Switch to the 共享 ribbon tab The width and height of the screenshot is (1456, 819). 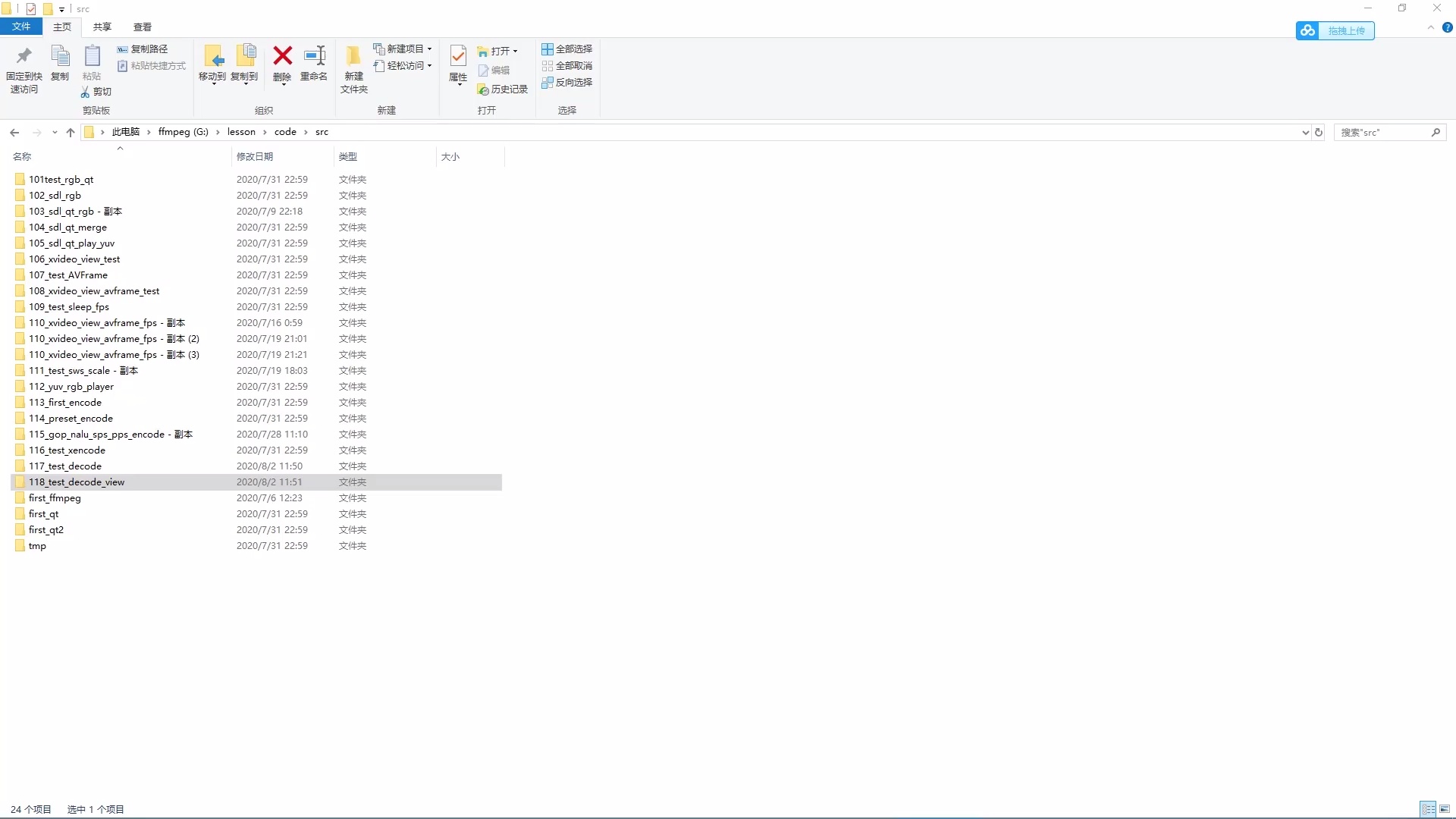point(101,27)
